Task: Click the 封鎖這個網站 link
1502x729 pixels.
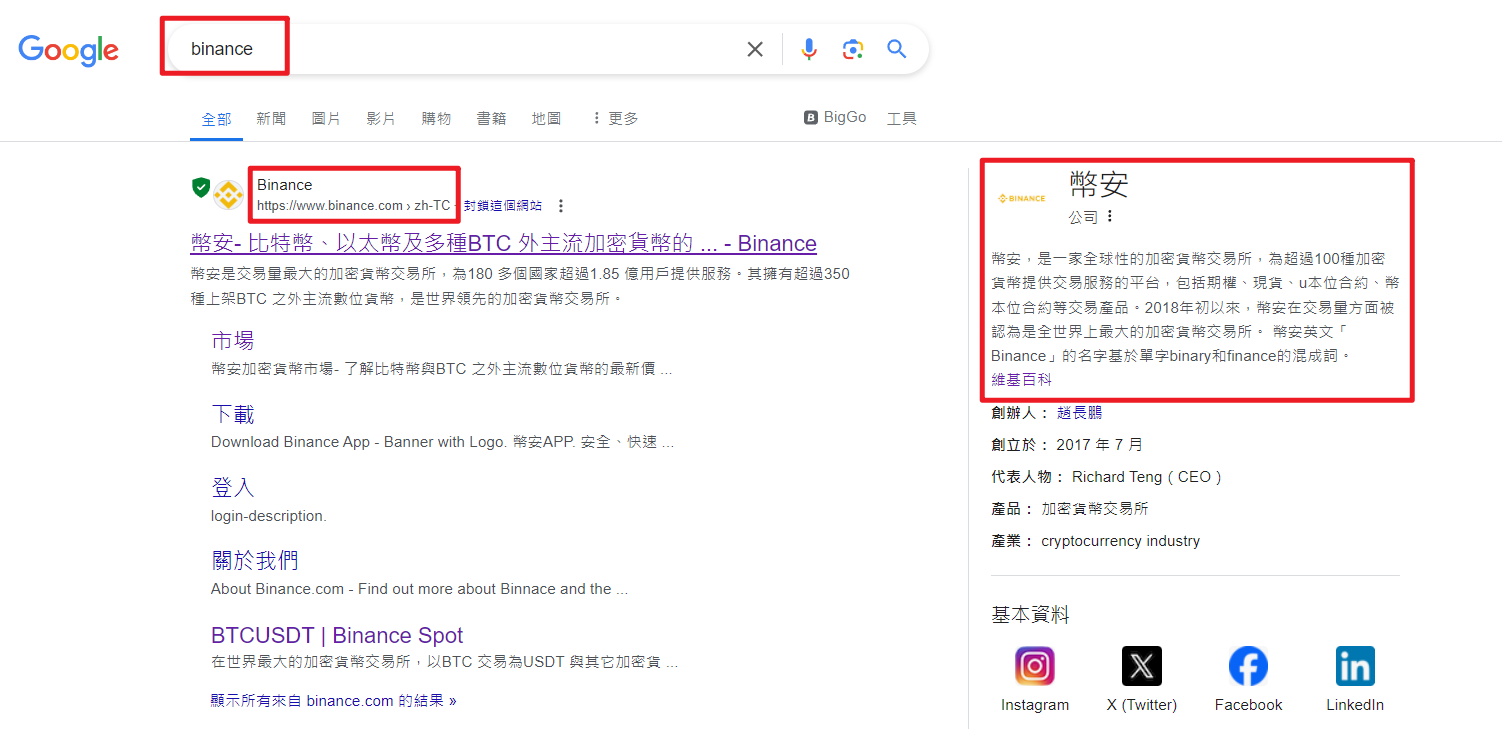Action: click(503, 206)
